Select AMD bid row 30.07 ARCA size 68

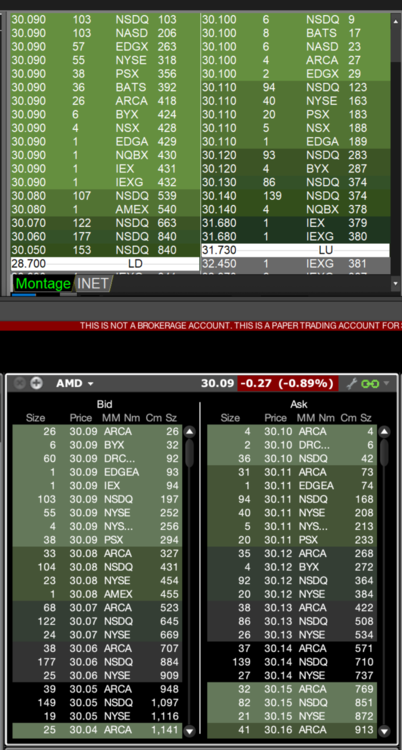click(97, 608)
